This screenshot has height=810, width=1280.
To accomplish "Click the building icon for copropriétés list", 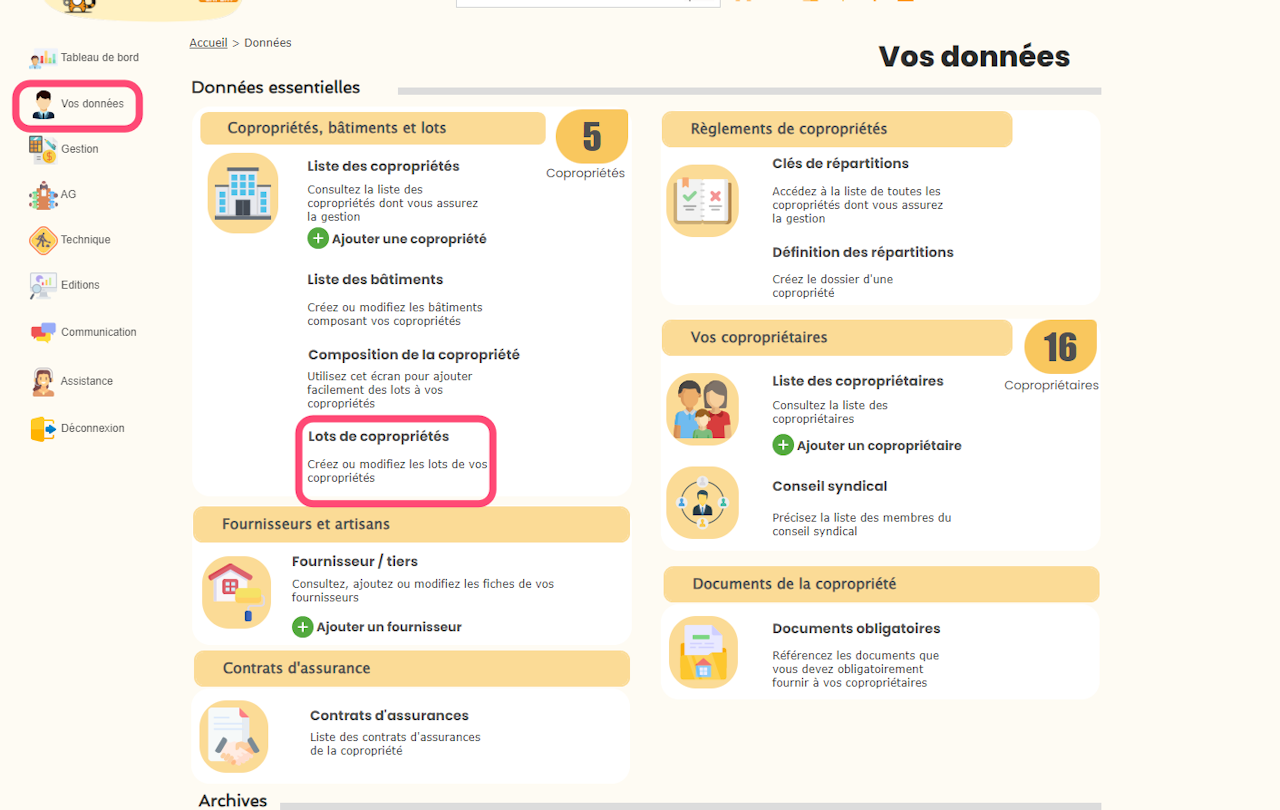I will (x=242, y=193).
